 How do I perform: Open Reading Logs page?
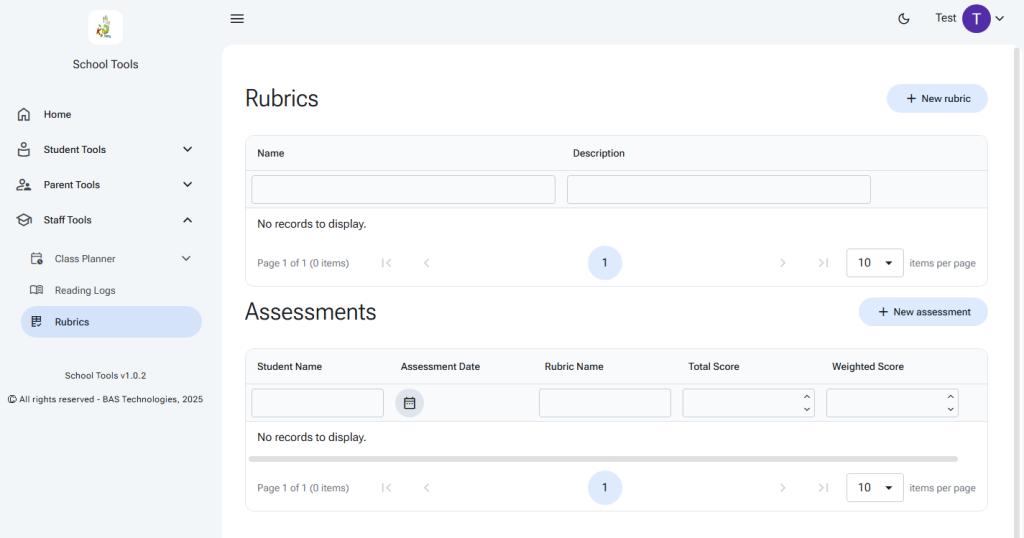coord(85,291)
